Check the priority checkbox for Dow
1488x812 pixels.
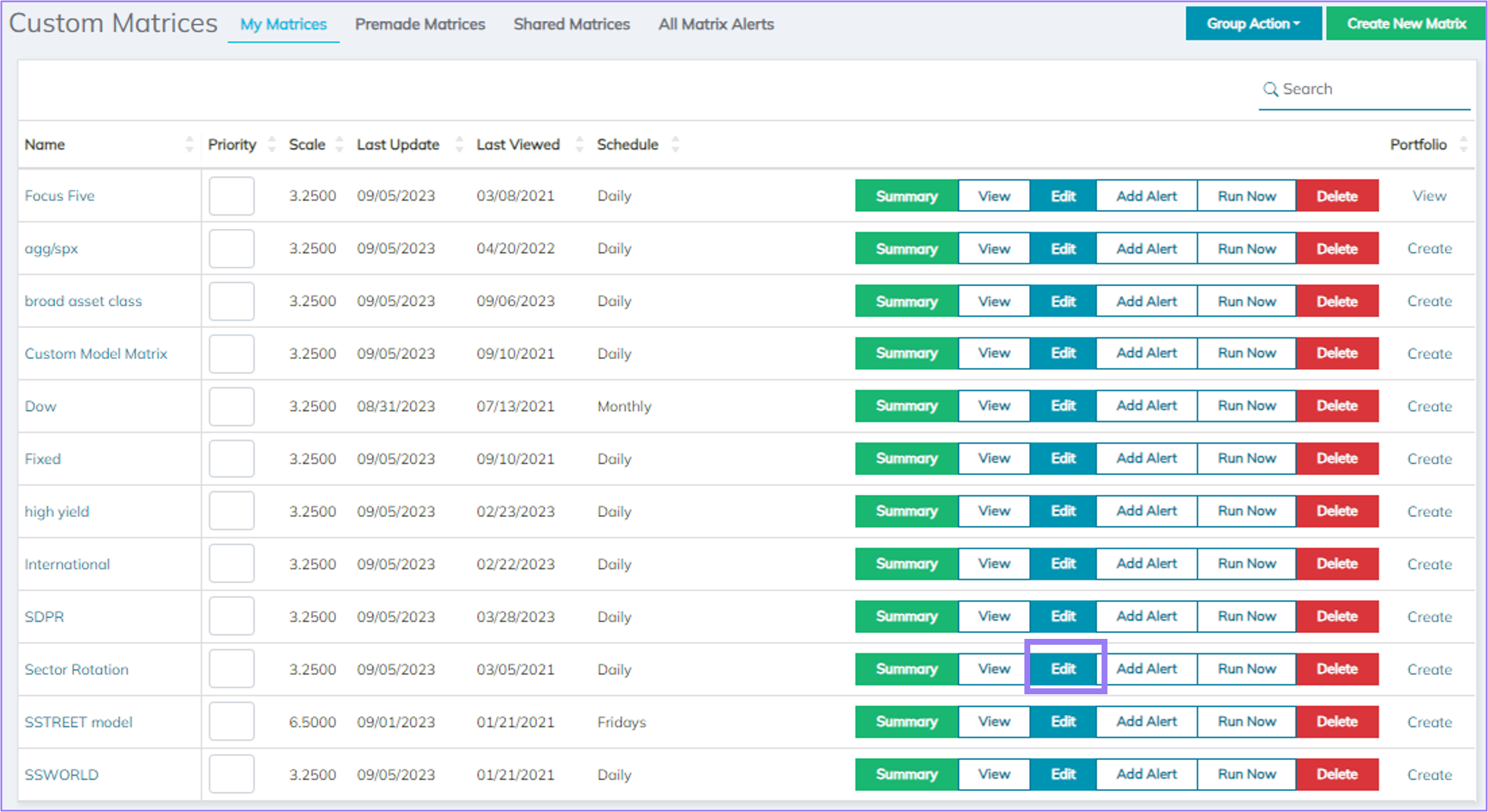[231, 406]
